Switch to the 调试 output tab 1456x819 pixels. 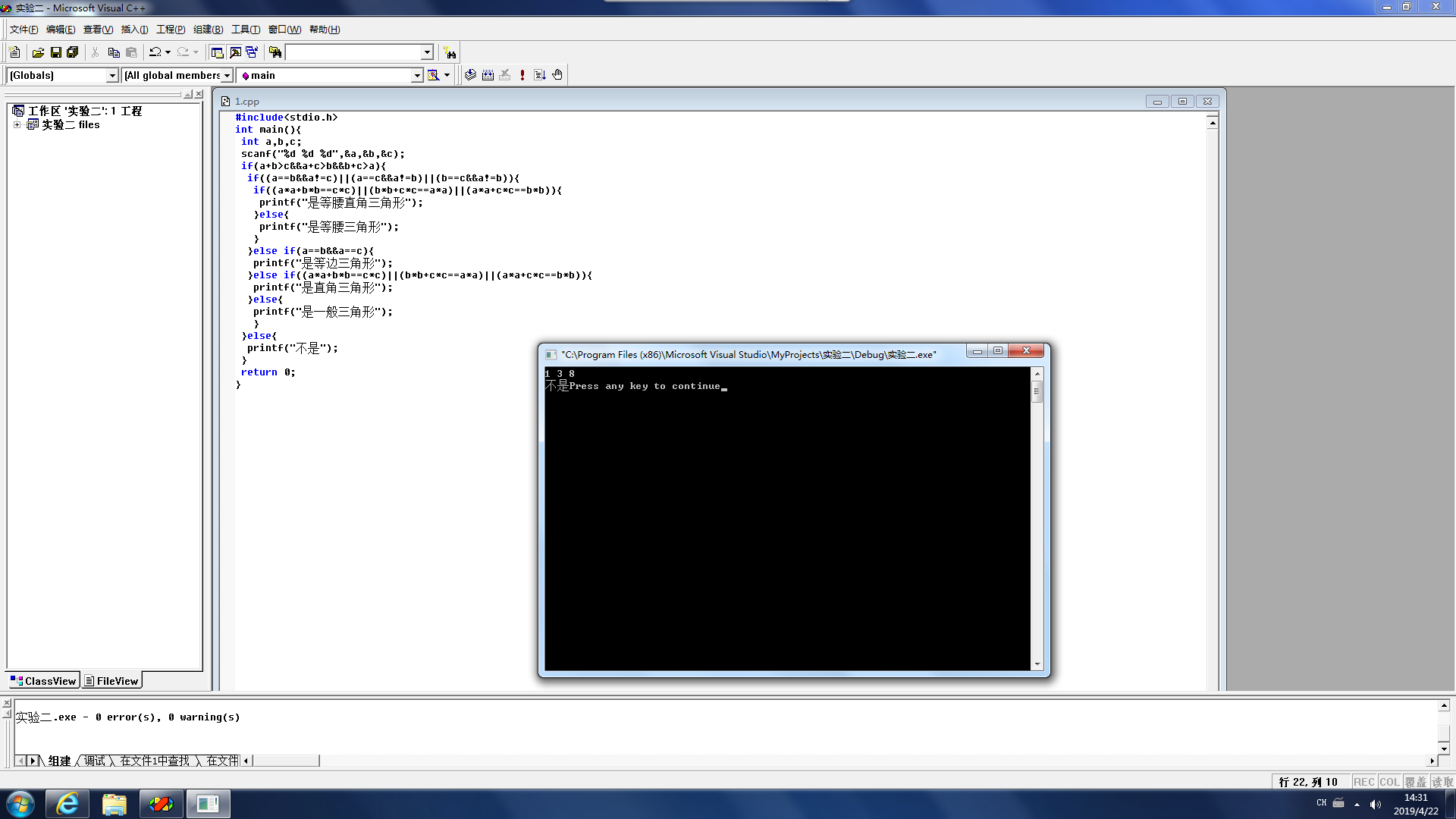(x=95, y=761)
